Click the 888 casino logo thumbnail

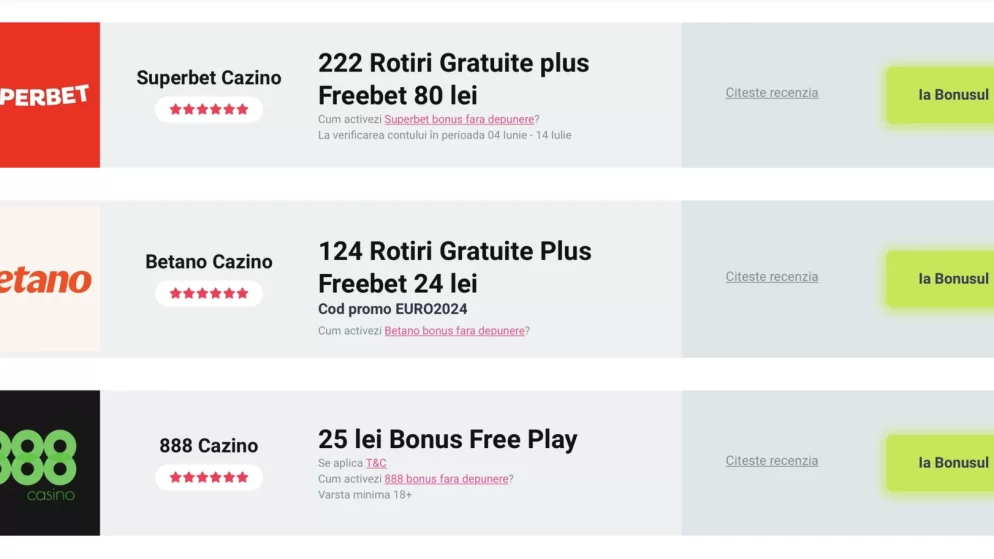pos(49,463)
